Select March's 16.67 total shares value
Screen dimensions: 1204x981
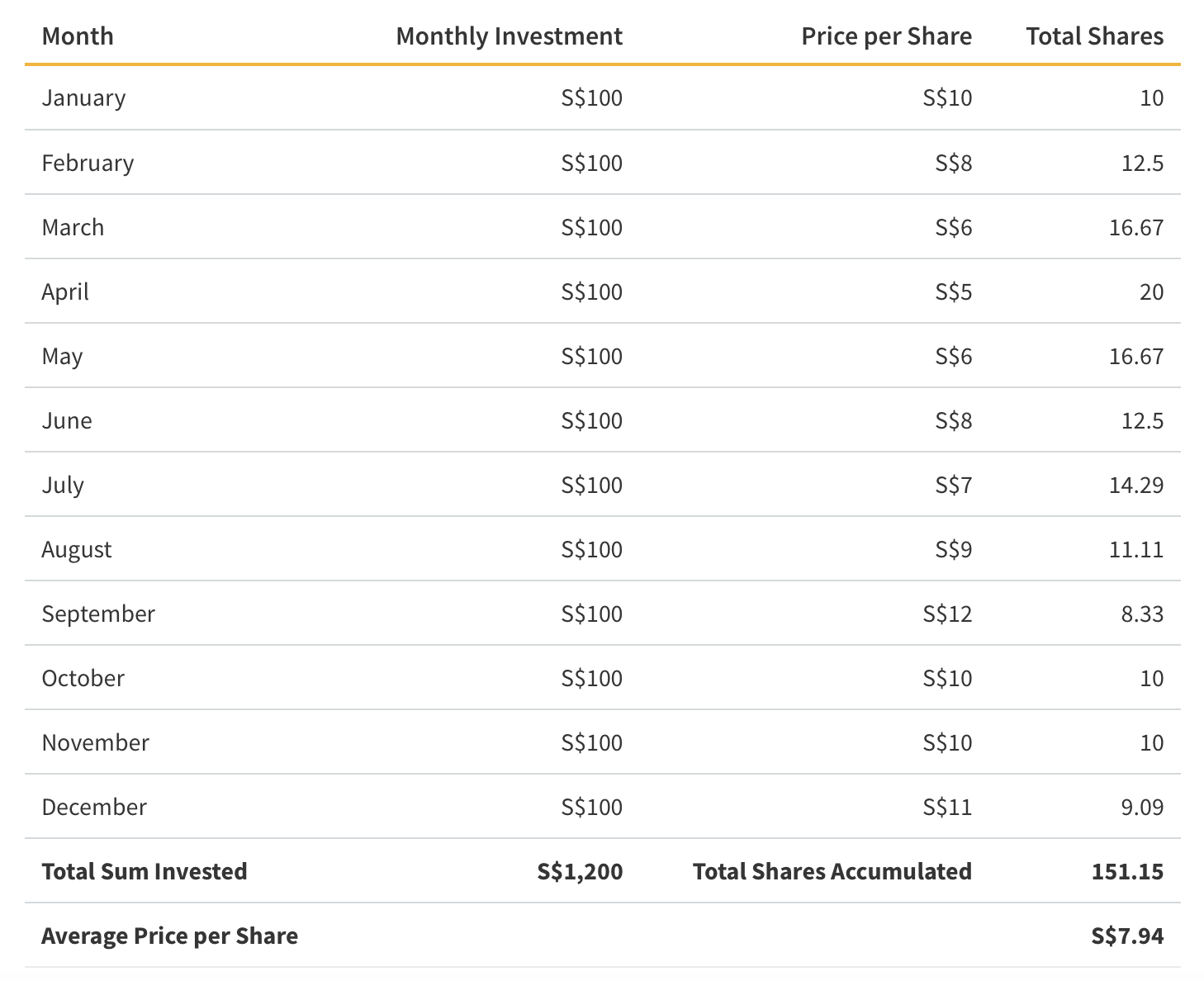click(x=1135, y=227)
